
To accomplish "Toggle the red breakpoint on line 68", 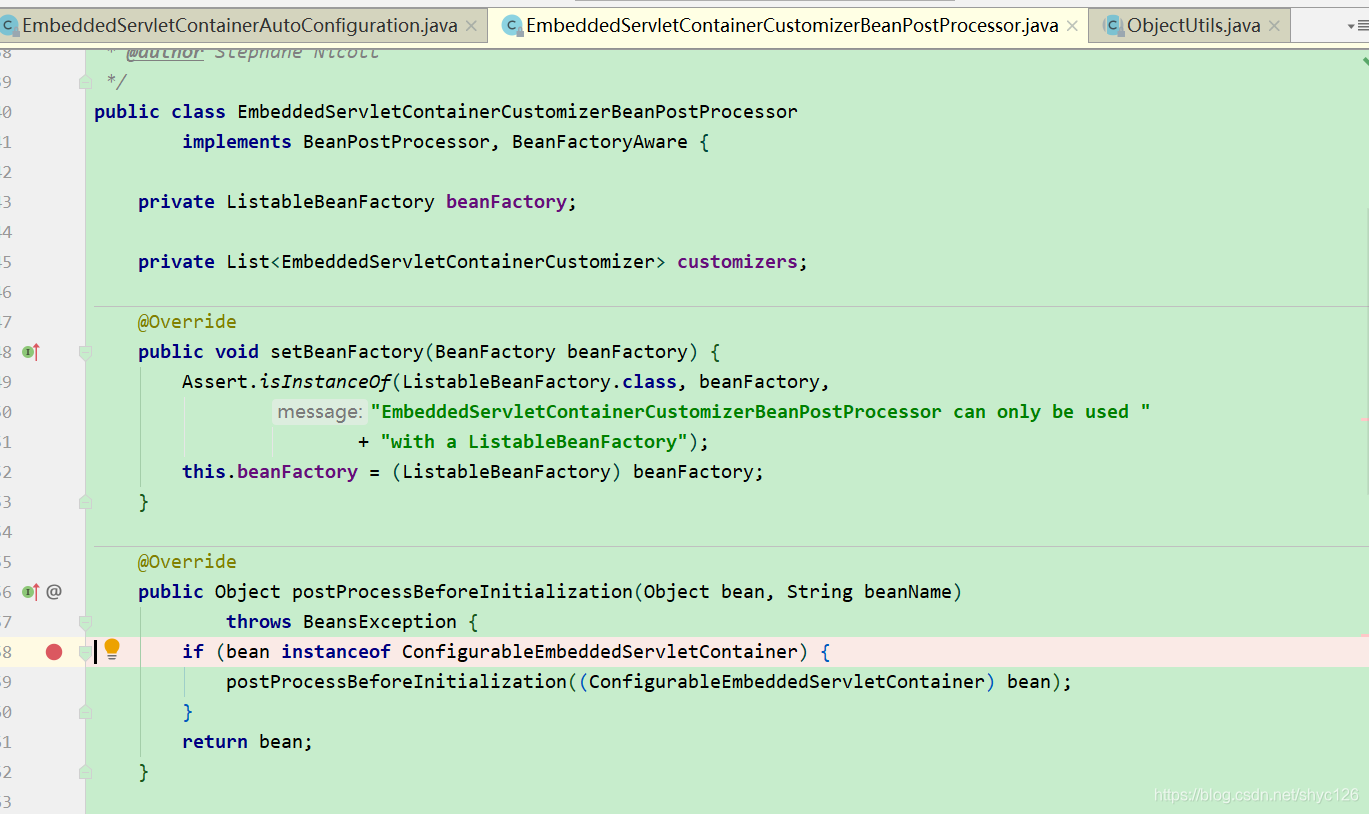I will (54, 651).
